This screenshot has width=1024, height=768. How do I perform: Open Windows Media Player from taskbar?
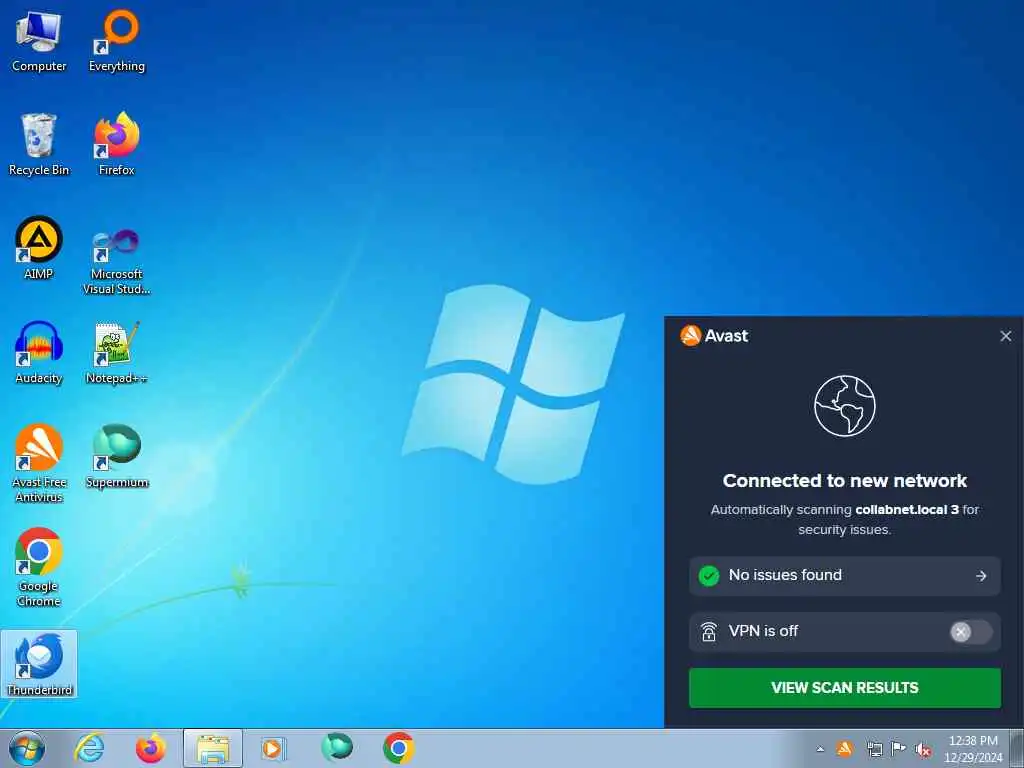(x=273, y=748)
